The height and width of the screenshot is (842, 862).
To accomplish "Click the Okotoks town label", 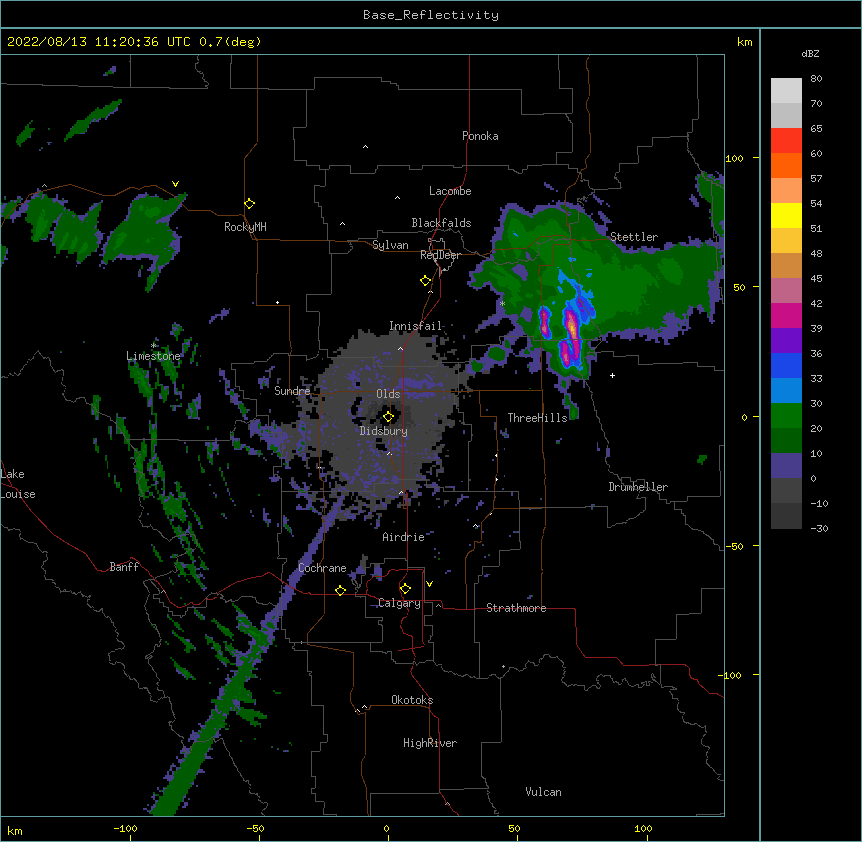I will 412,700.
